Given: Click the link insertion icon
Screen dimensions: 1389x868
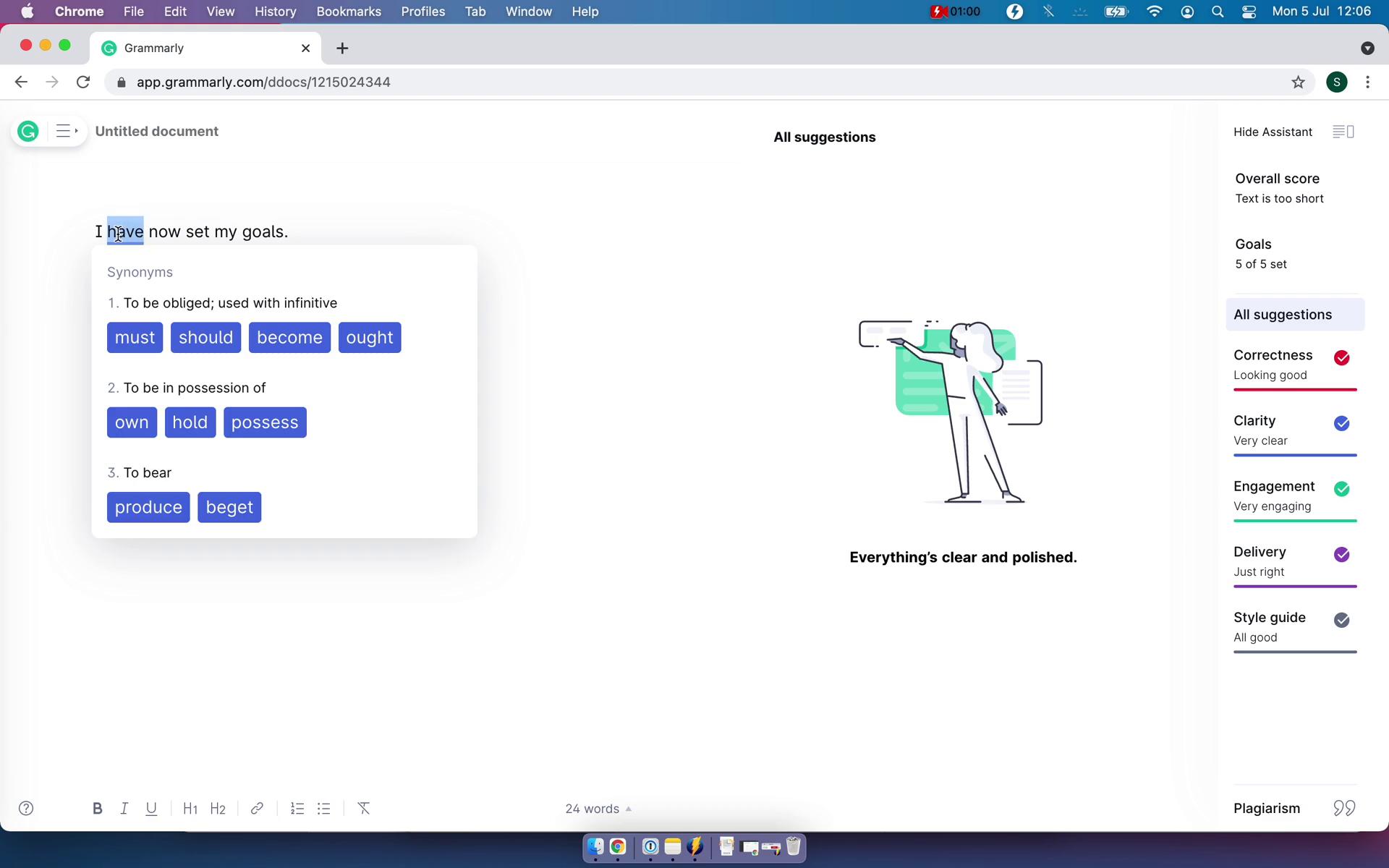Looking at the screenshot, I should tap(256, 808).
